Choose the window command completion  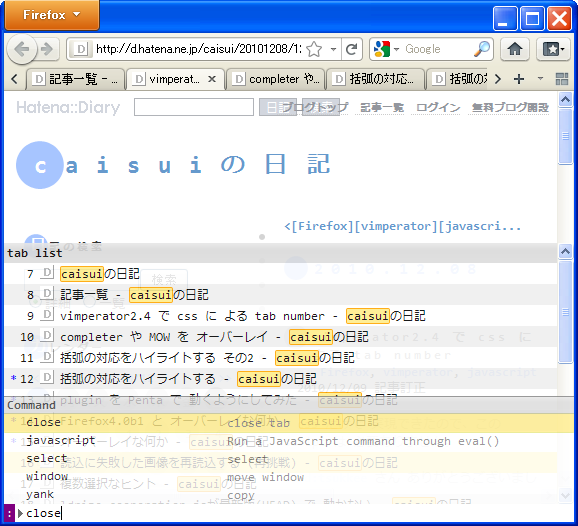281,477
